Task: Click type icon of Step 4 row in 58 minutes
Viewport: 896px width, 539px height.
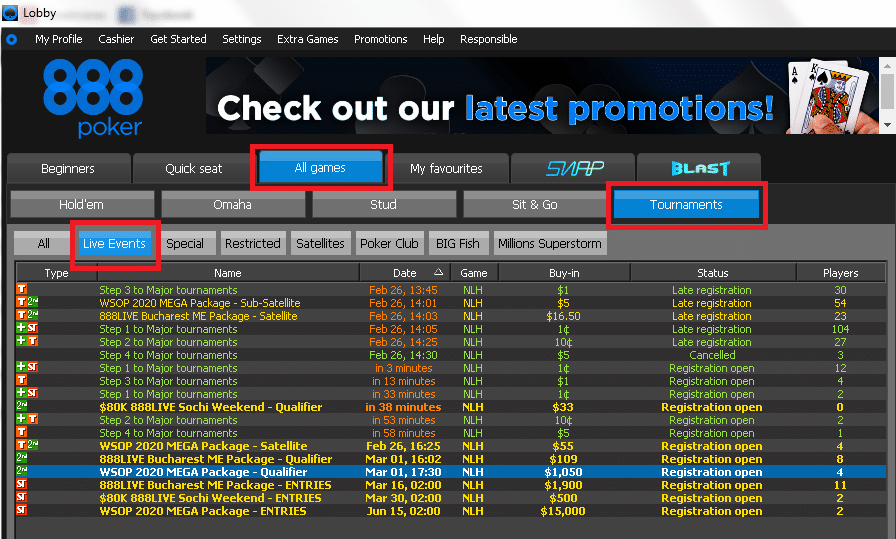Action: point(22,432)
